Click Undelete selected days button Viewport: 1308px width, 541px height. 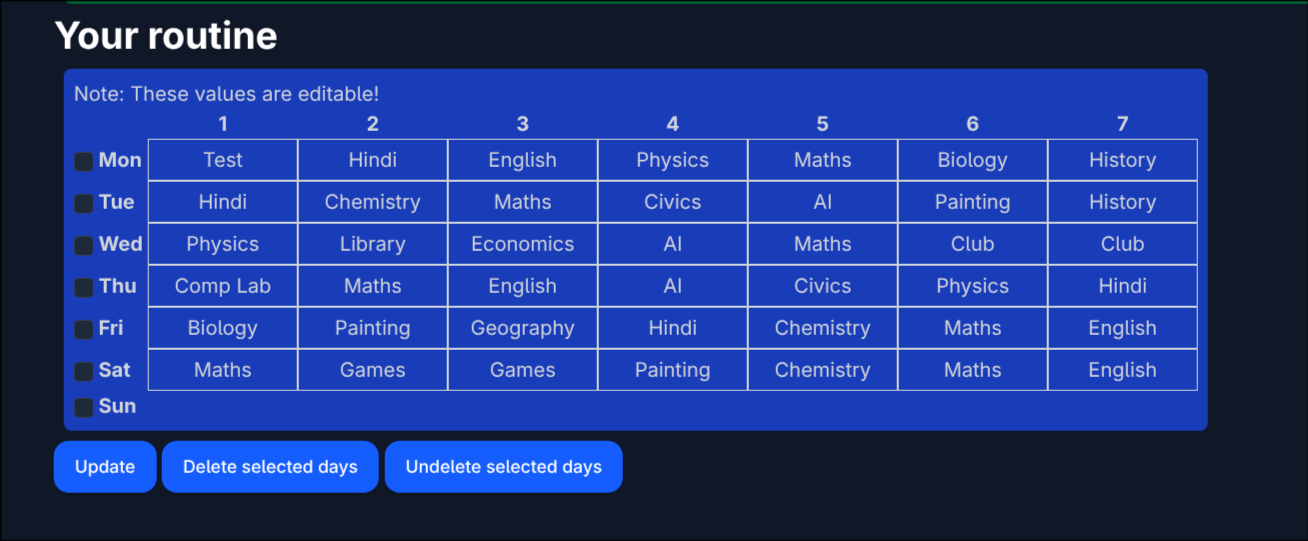pos(503,467)
